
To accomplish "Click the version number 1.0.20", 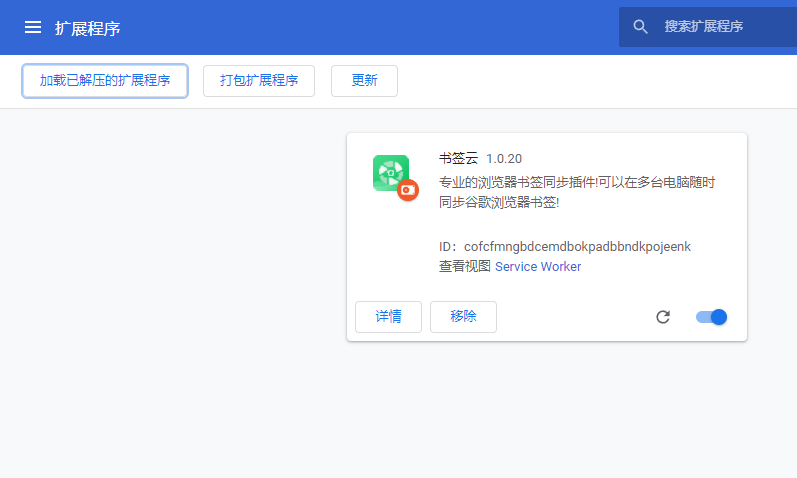I will (504, 159).
